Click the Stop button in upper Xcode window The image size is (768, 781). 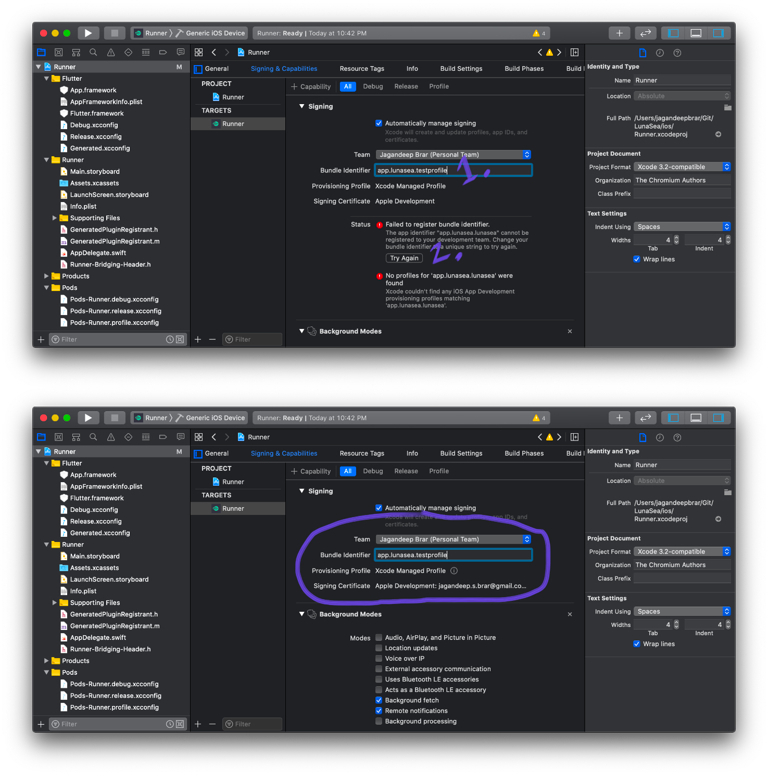[115, 33]
